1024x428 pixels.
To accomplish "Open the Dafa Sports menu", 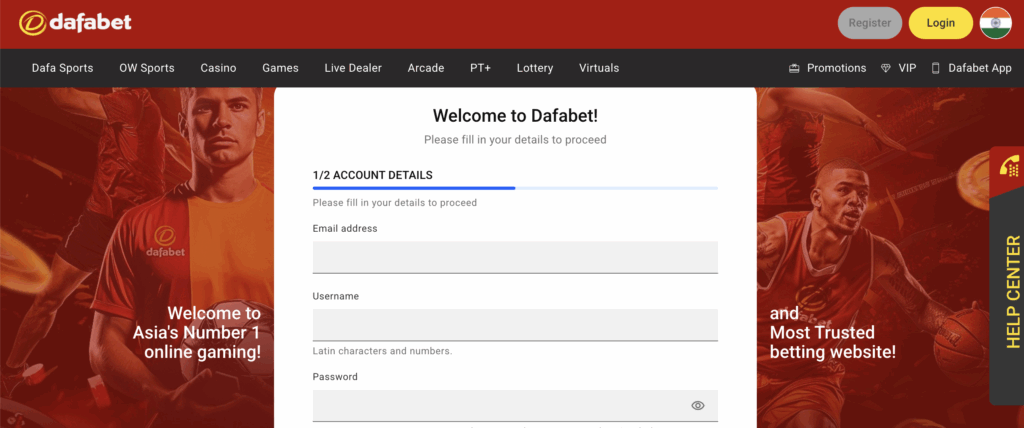I will point(62,68).
